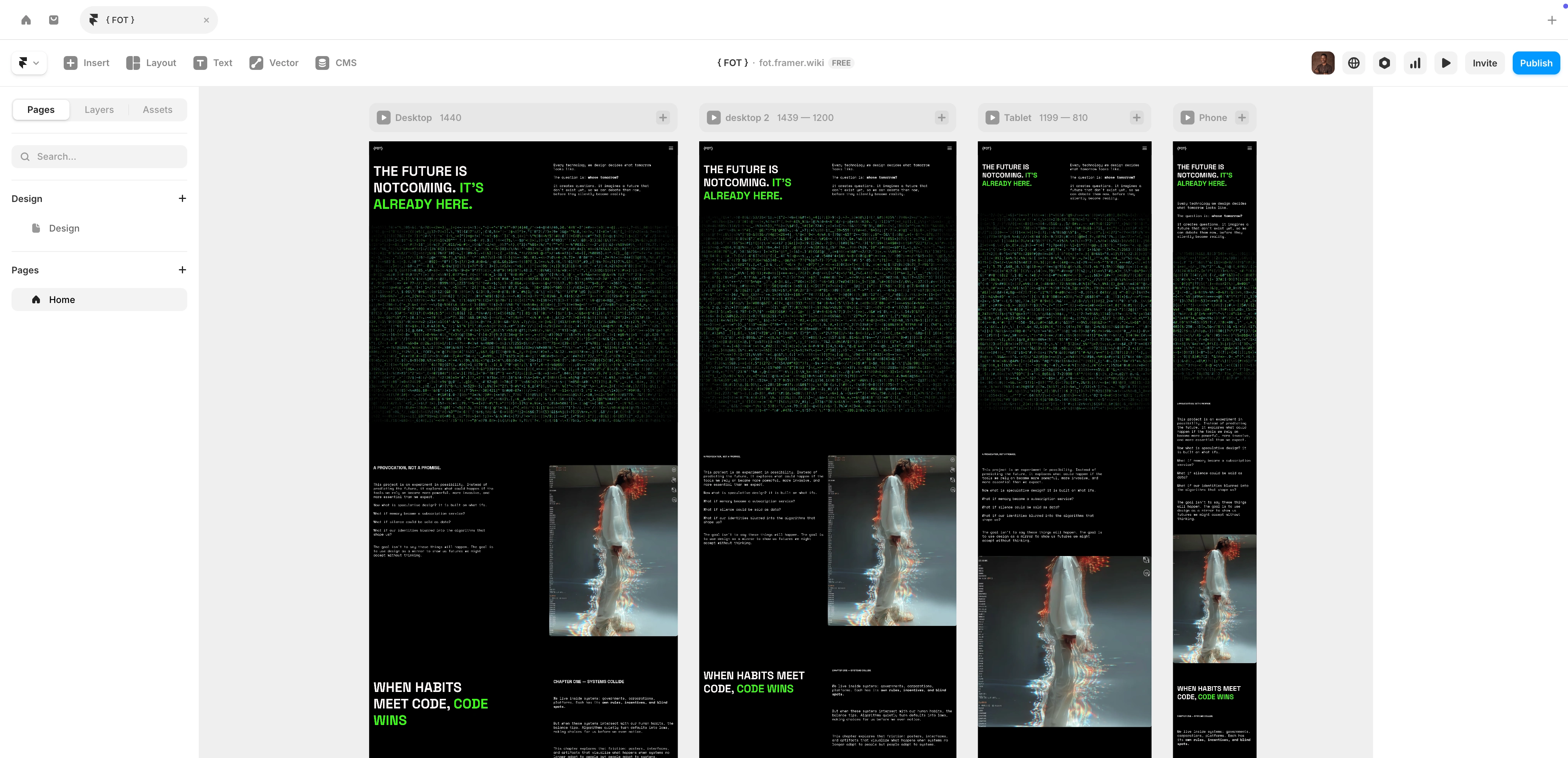Select the Vector pen tool

point(273,63)
